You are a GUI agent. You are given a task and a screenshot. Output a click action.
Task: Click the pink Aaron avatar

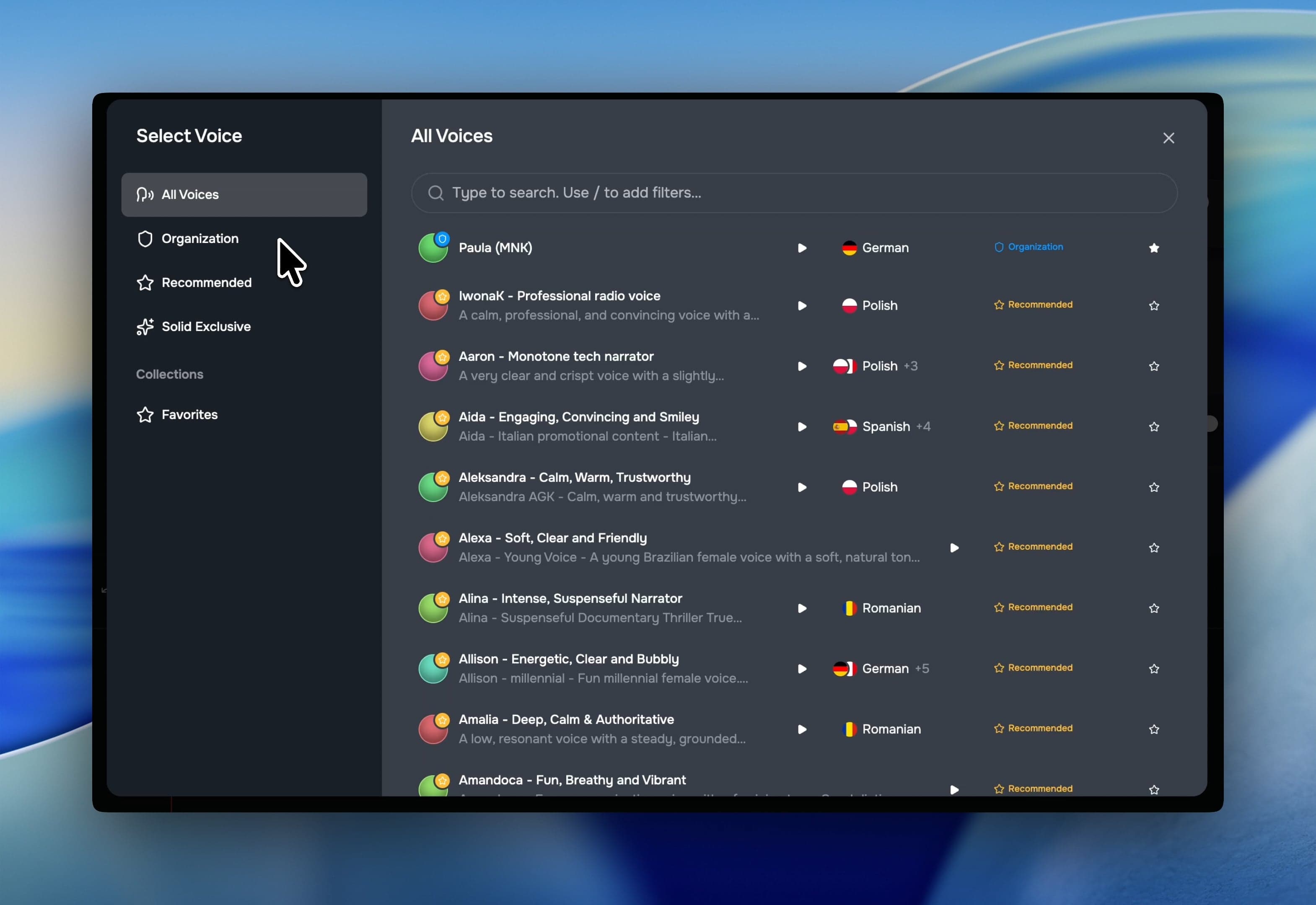point(433,366)
